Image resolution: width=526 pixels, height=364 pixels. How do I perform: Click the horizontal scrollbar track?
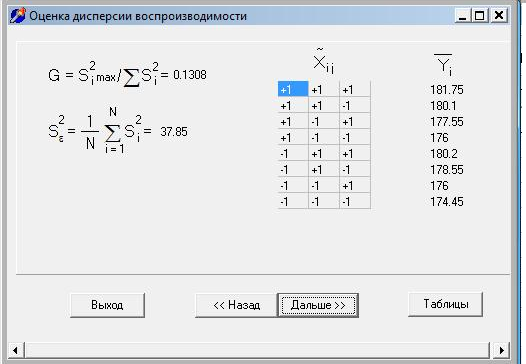(257, 350)
